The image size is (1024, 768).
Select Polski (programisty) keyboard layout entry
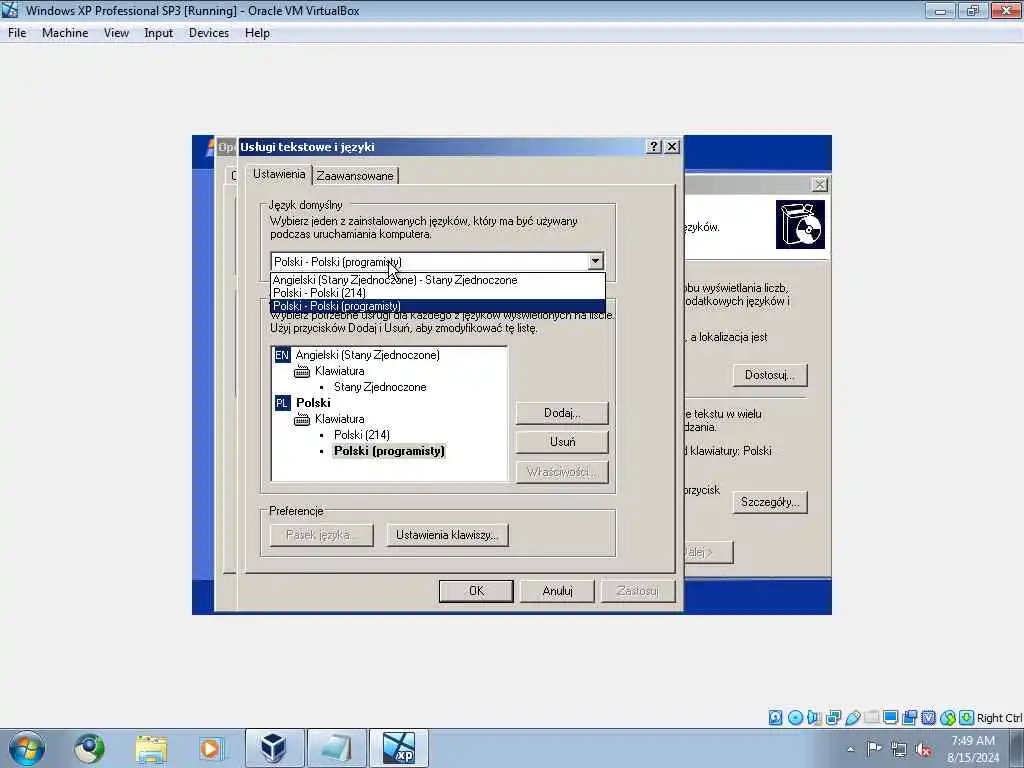click(x=389, y=451)
